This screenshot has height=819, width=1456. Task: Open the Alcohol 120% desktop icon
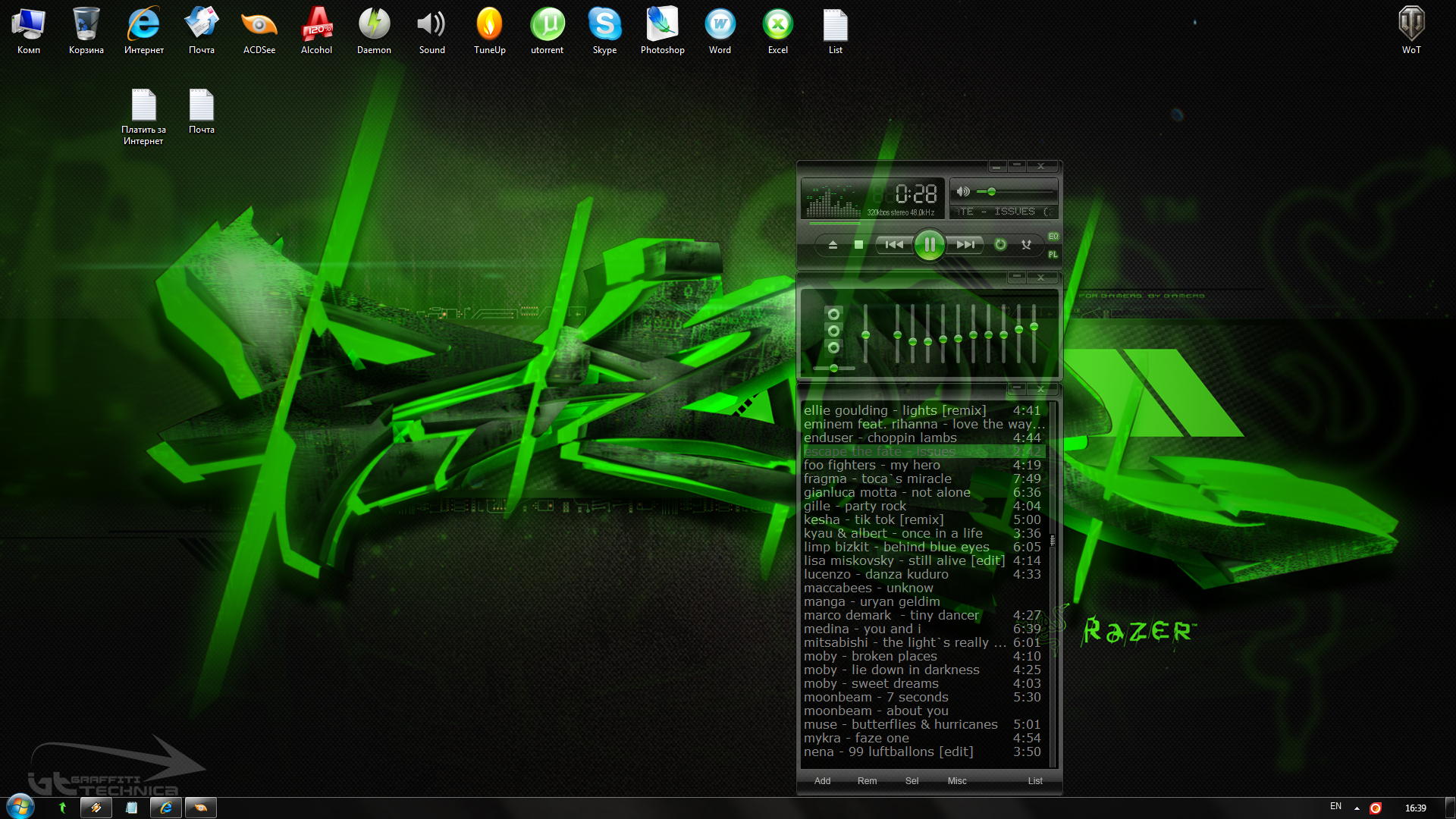point(317,31)
